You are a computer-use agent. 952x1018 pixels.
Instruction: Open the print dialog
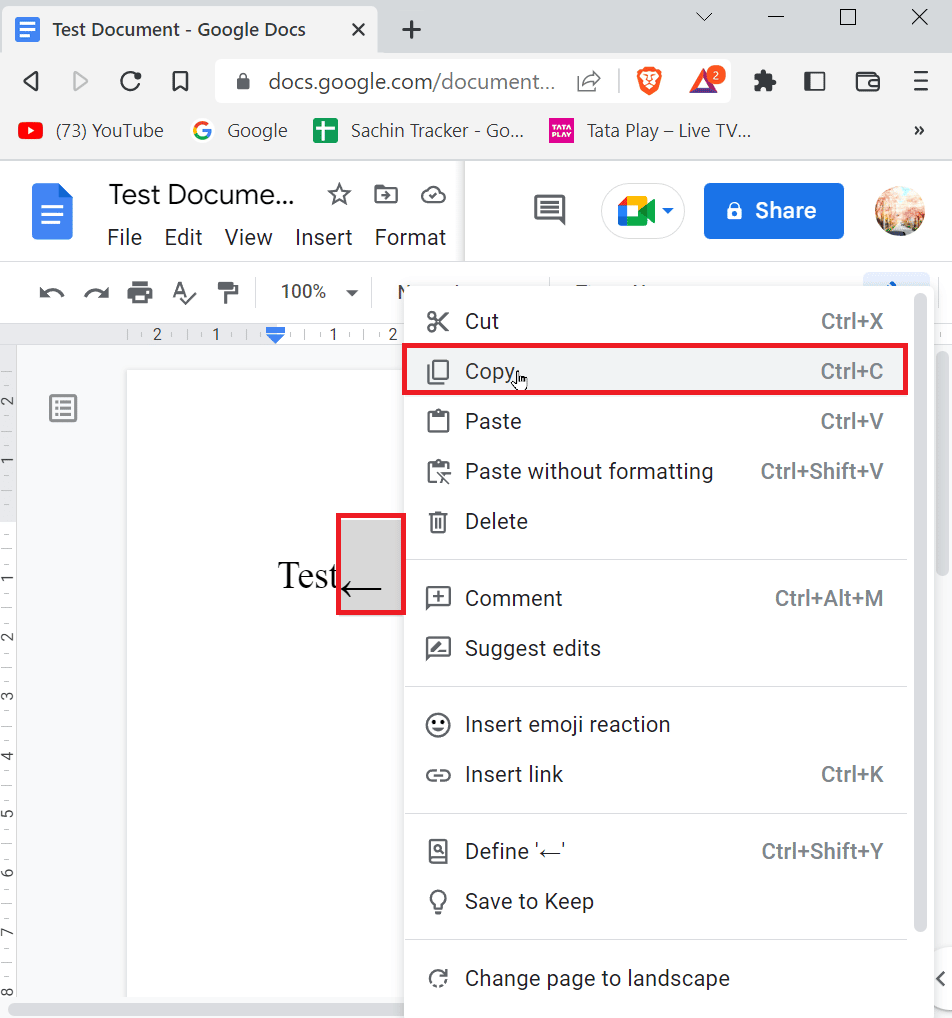(x=140, y=292)
